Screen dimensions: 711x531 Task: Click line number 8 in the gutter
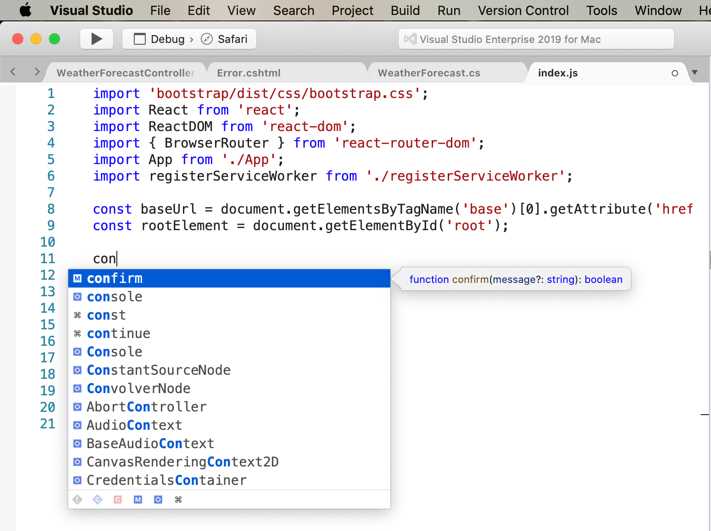coord(51,209)
